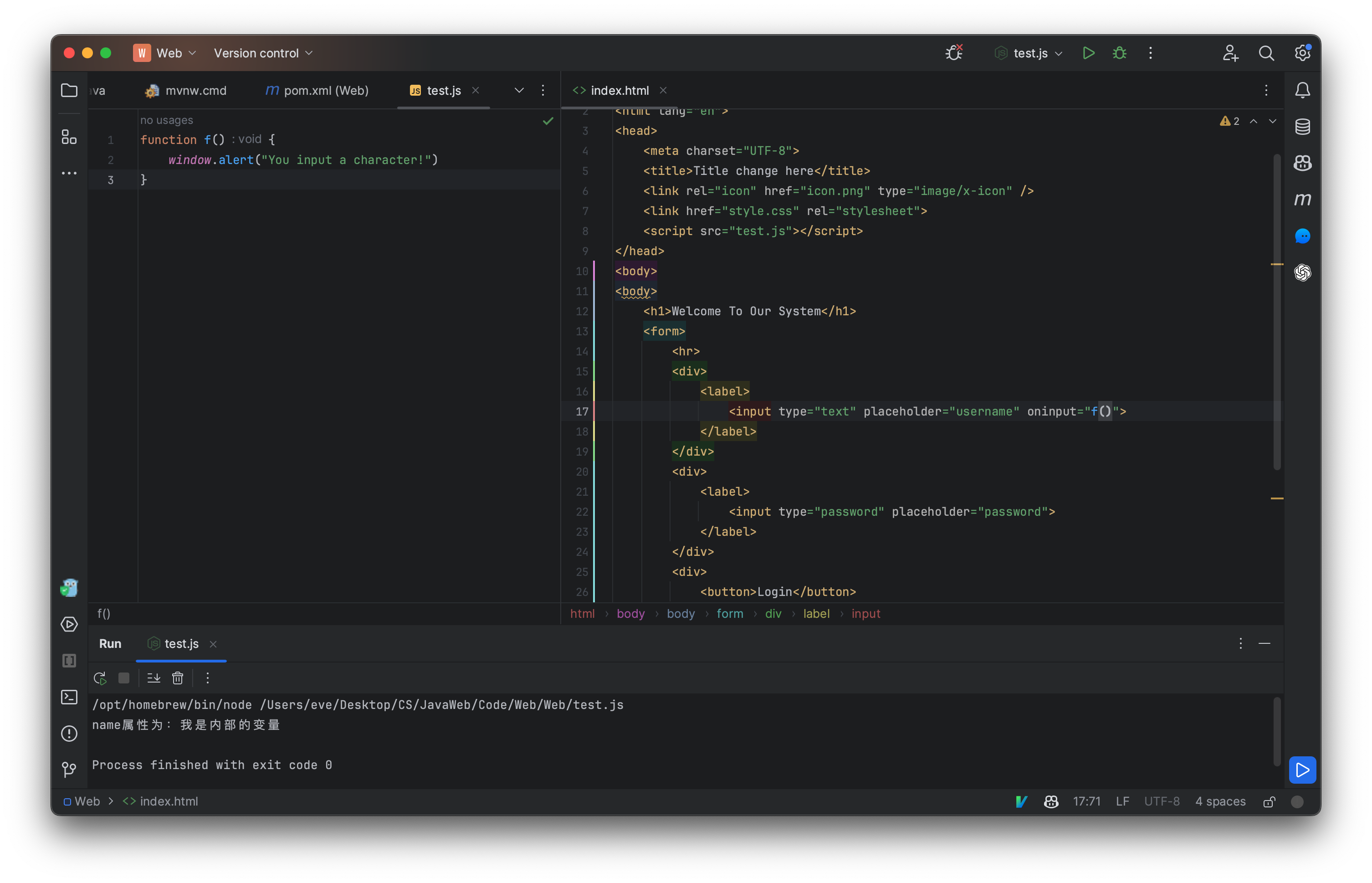Open the Terminal tool window
Viewport: 1372px width, 883px height.
(x=69, y=697)
